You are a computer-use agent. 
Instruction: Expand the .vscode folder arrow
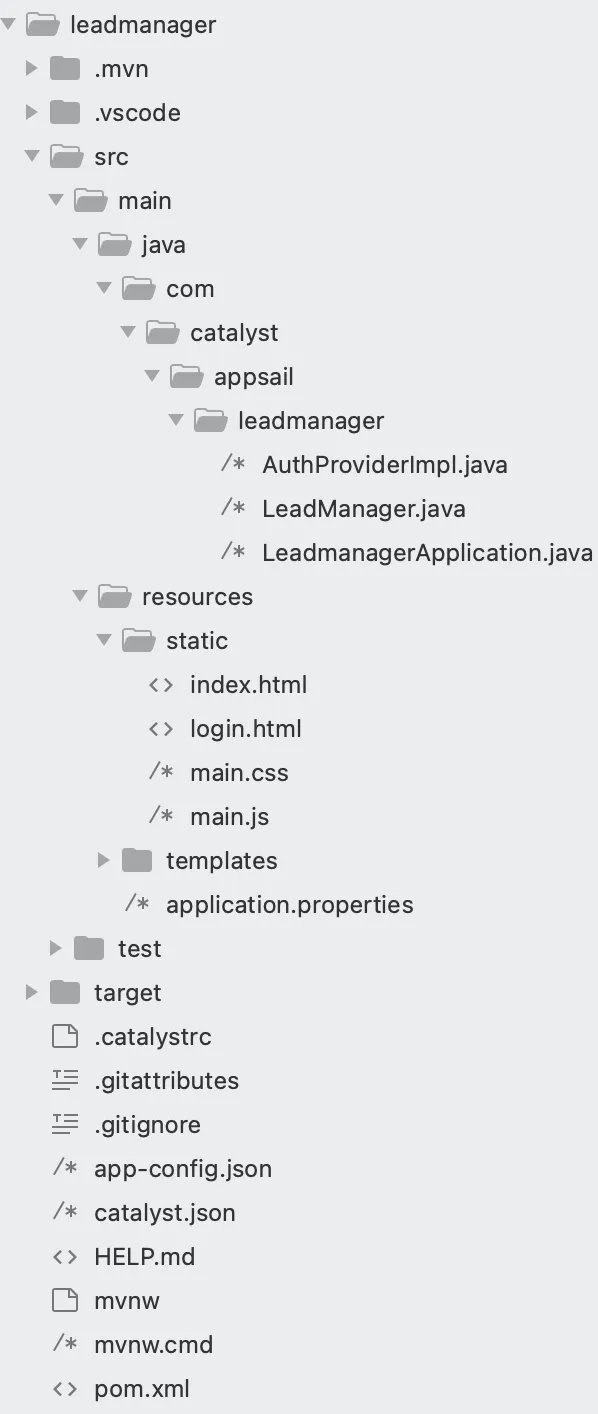point(31,112)
